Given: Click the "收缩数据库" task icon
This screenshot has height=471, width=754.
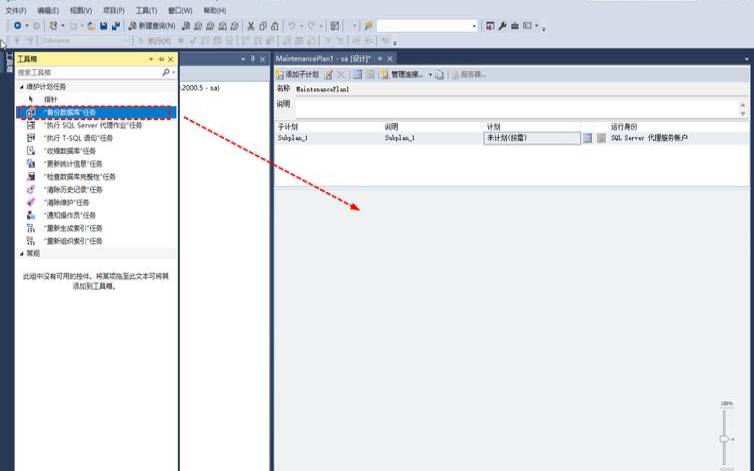Looking at the screenshot, I should tap(31, 151).
